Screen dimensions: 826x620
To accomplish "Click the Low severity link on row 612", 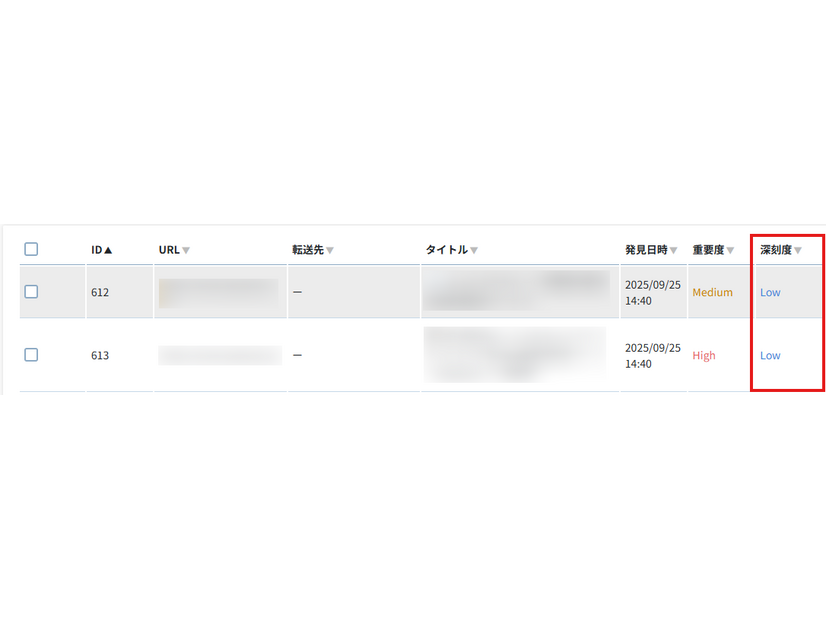I will coord(769,292).
